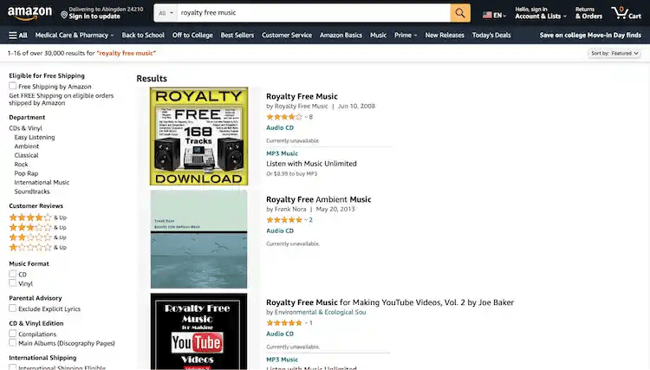Open Customer Service nav item
The height and width of the screenshot is (370, 650).
click(286, 35)
